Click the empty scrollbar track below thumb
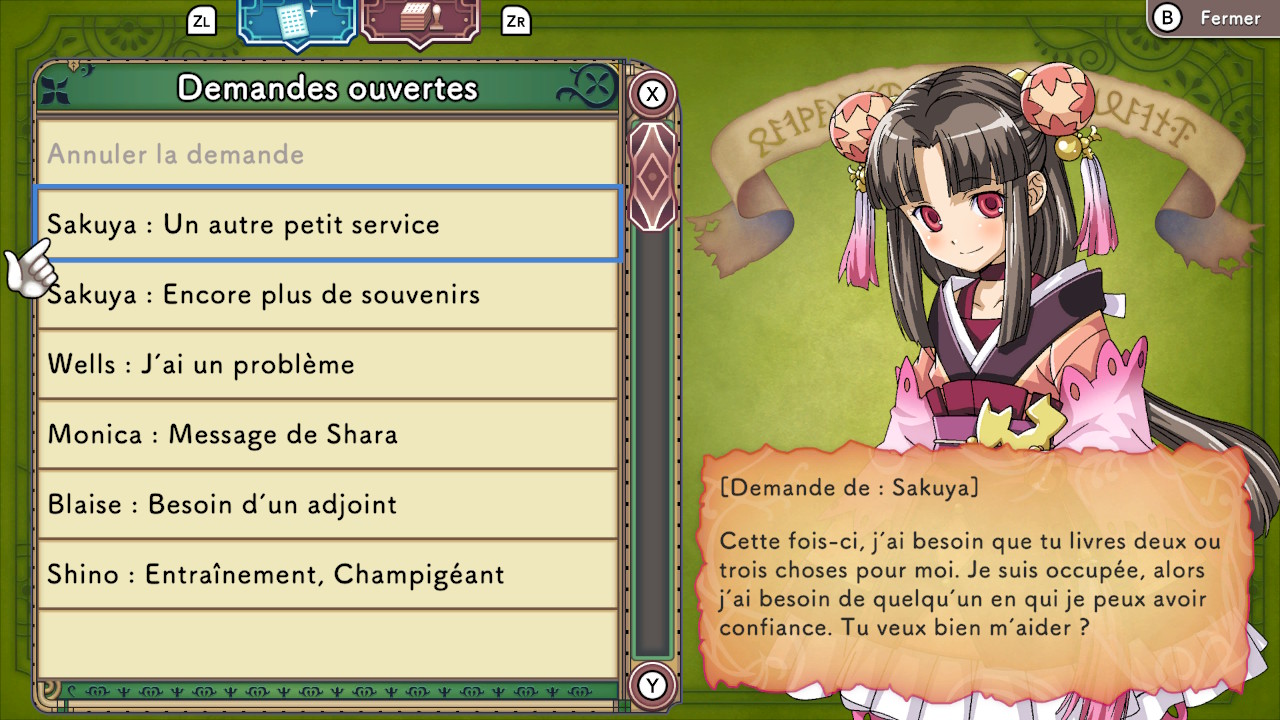The image size is (1280, 720). point(653,443)
